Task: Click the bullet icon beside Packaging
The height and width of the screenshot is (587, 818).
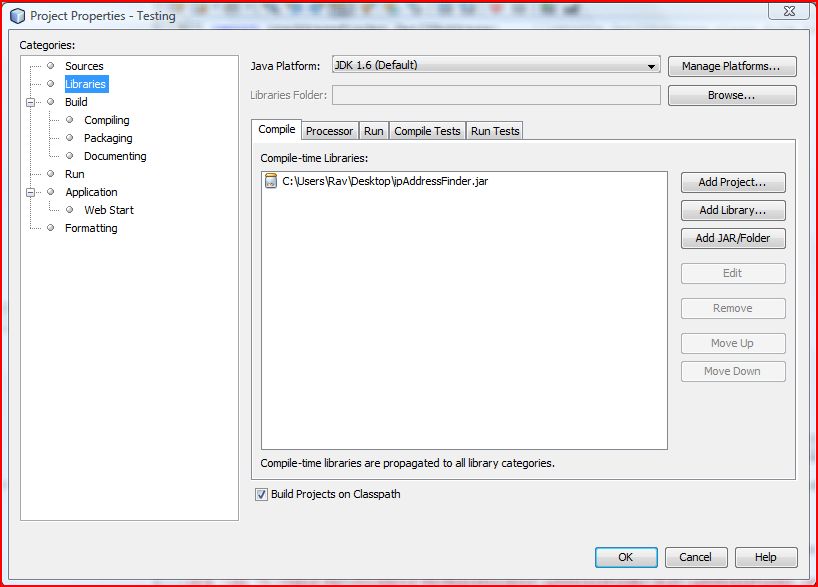Action: click(x=69, y=138)
